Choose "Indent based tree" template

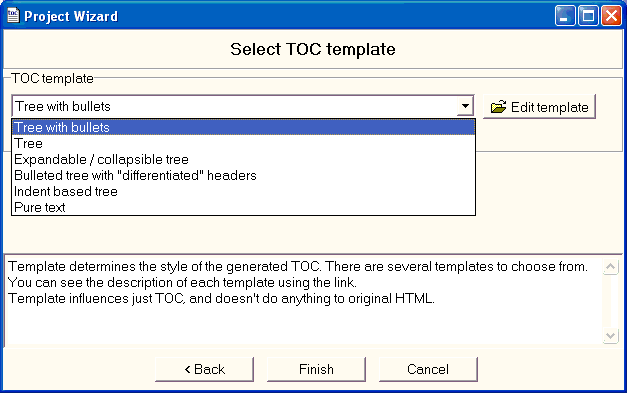pyautogui.click(x=244, y=192)
